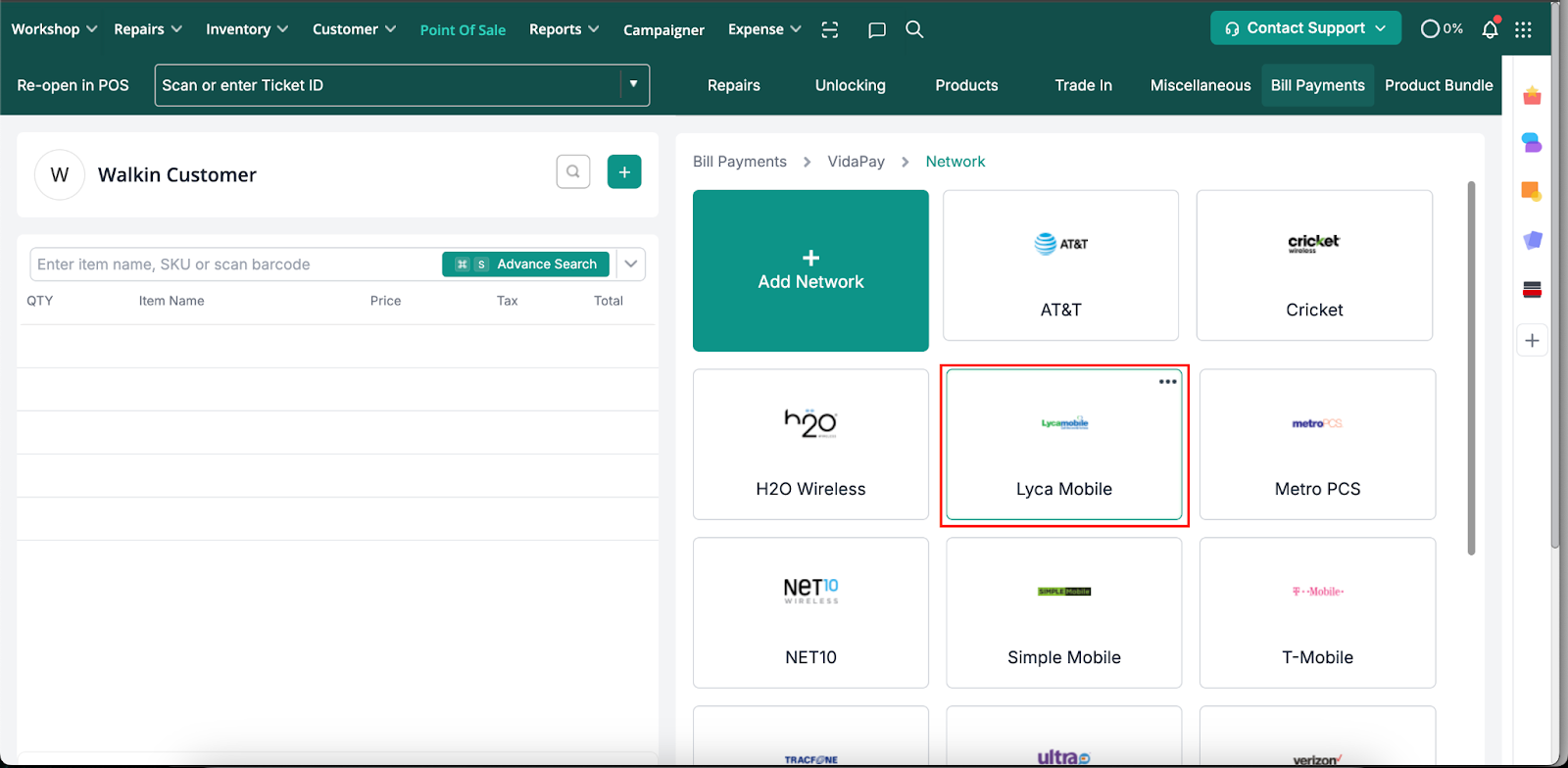Switch to the Bill Payments tab
The image size is (1568, 768).
(1317, 85)
